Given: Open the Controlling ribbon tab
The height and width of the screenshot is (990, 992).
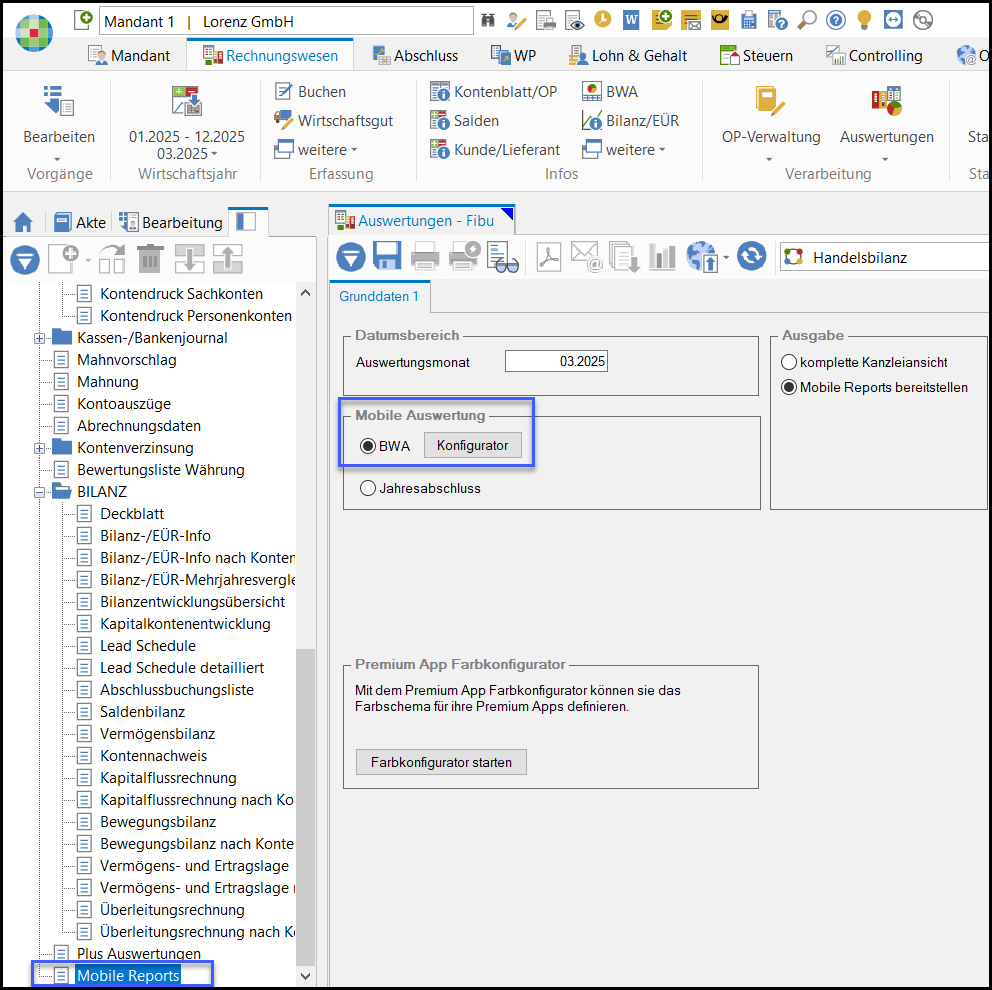Looking at the screenshot, I should [x=874, y=56].
